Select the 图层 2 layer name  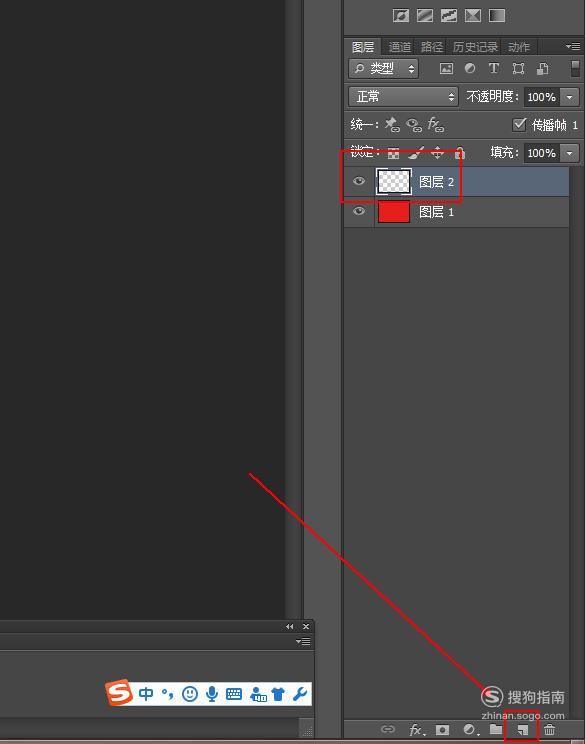click(x=436, y=182)
